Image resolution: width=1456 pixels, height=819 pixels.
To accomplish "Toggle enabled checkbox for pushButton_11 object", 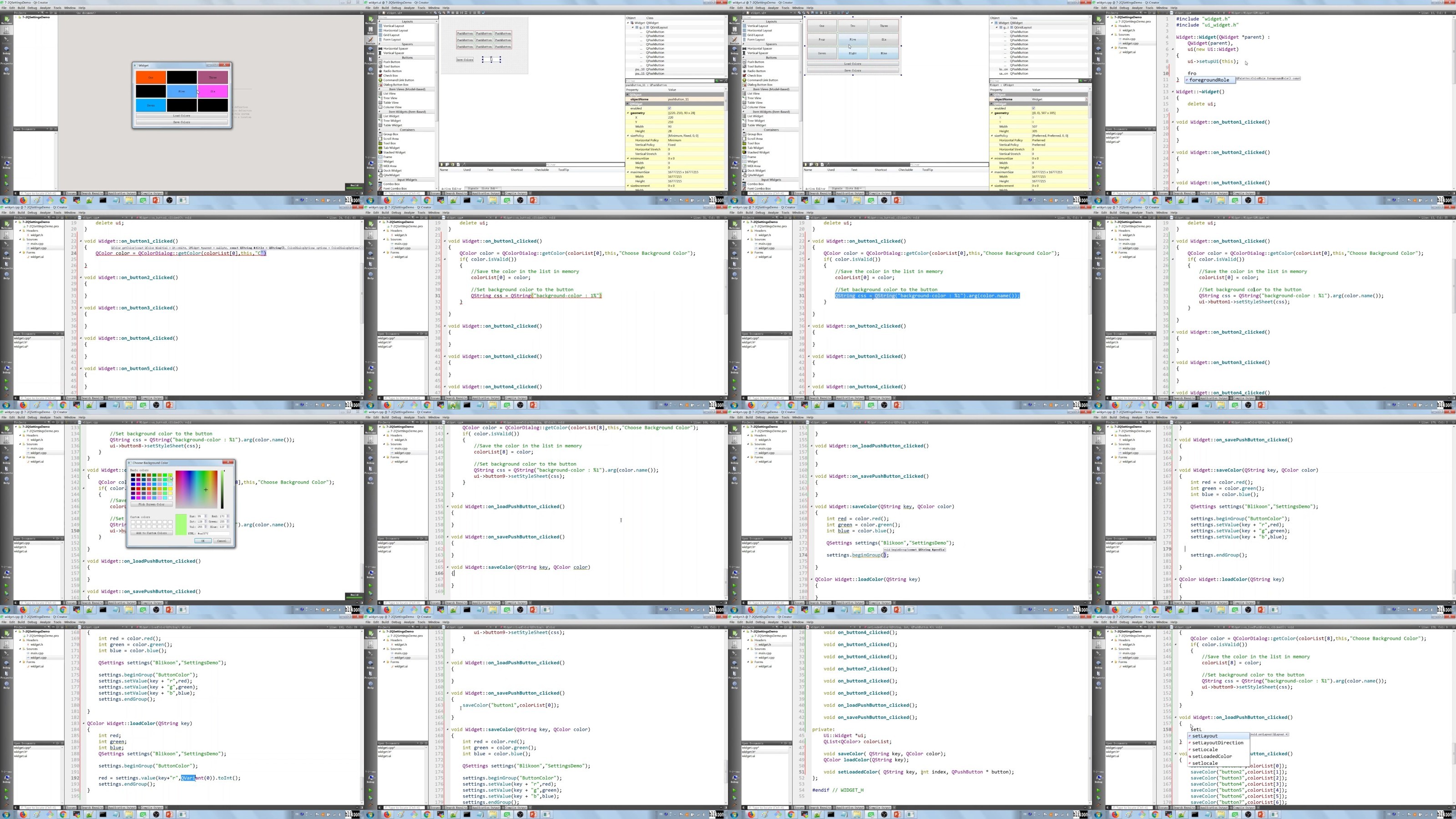I will [669, 109].
